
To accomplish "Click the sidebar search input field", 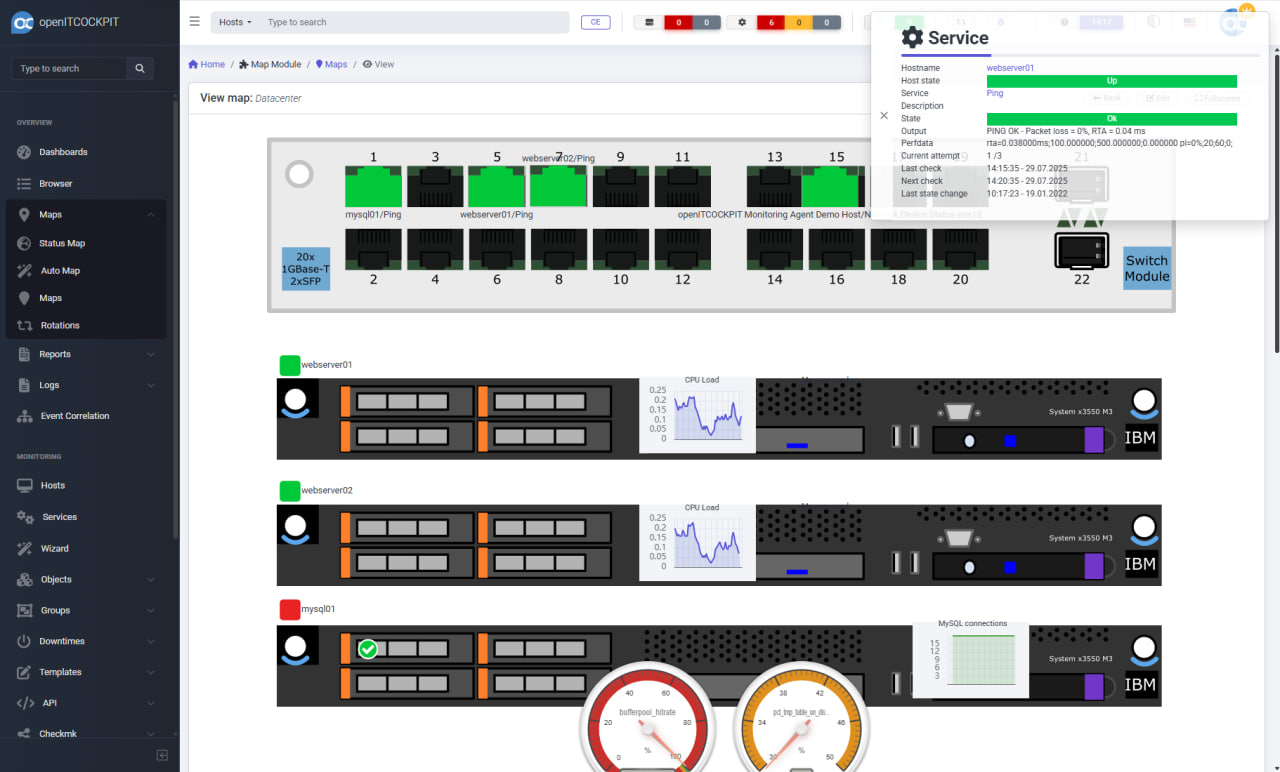I will point(69,68).
